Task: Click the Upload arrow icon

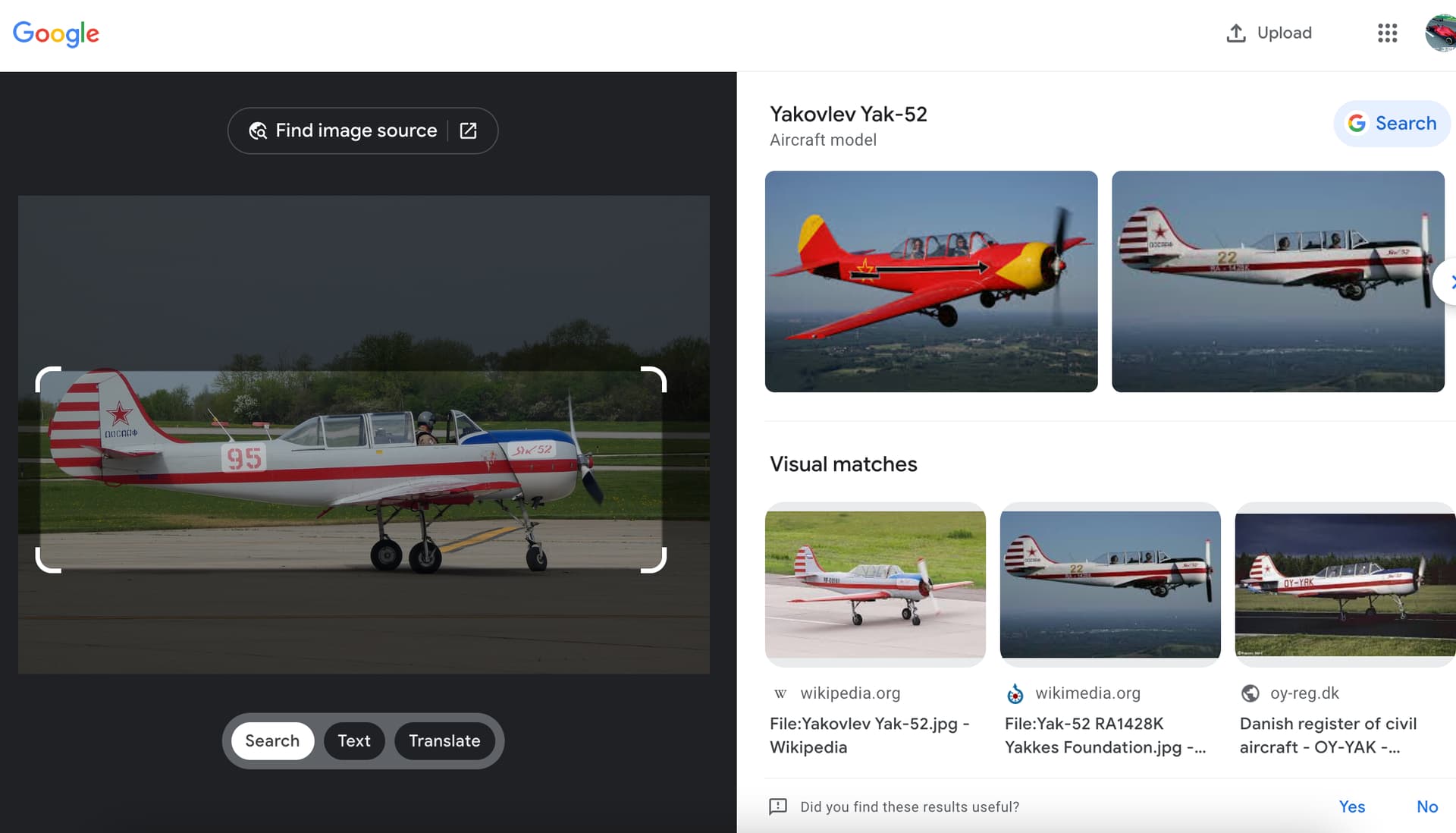Action: pyautogui.click(x=1235, y=33)
